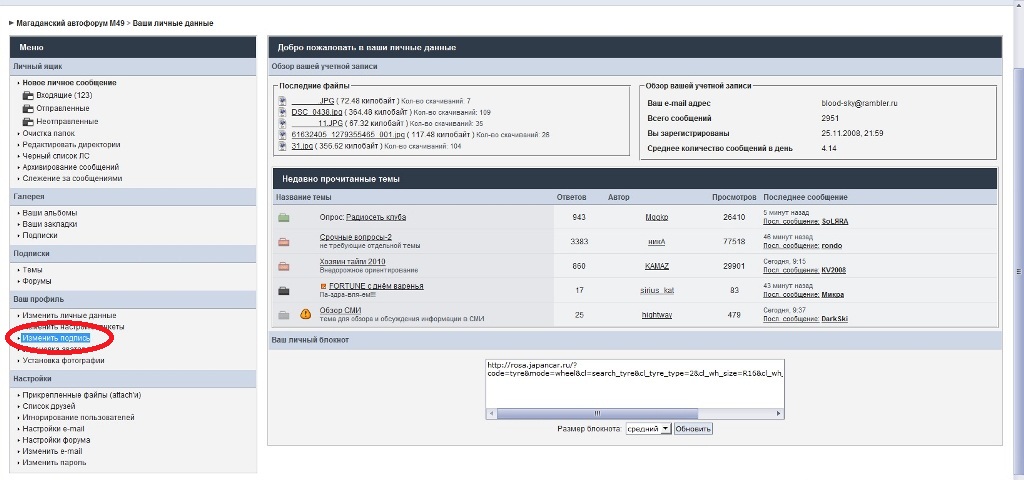Click the orange warning icon beside Обзор СМИ

306,314
